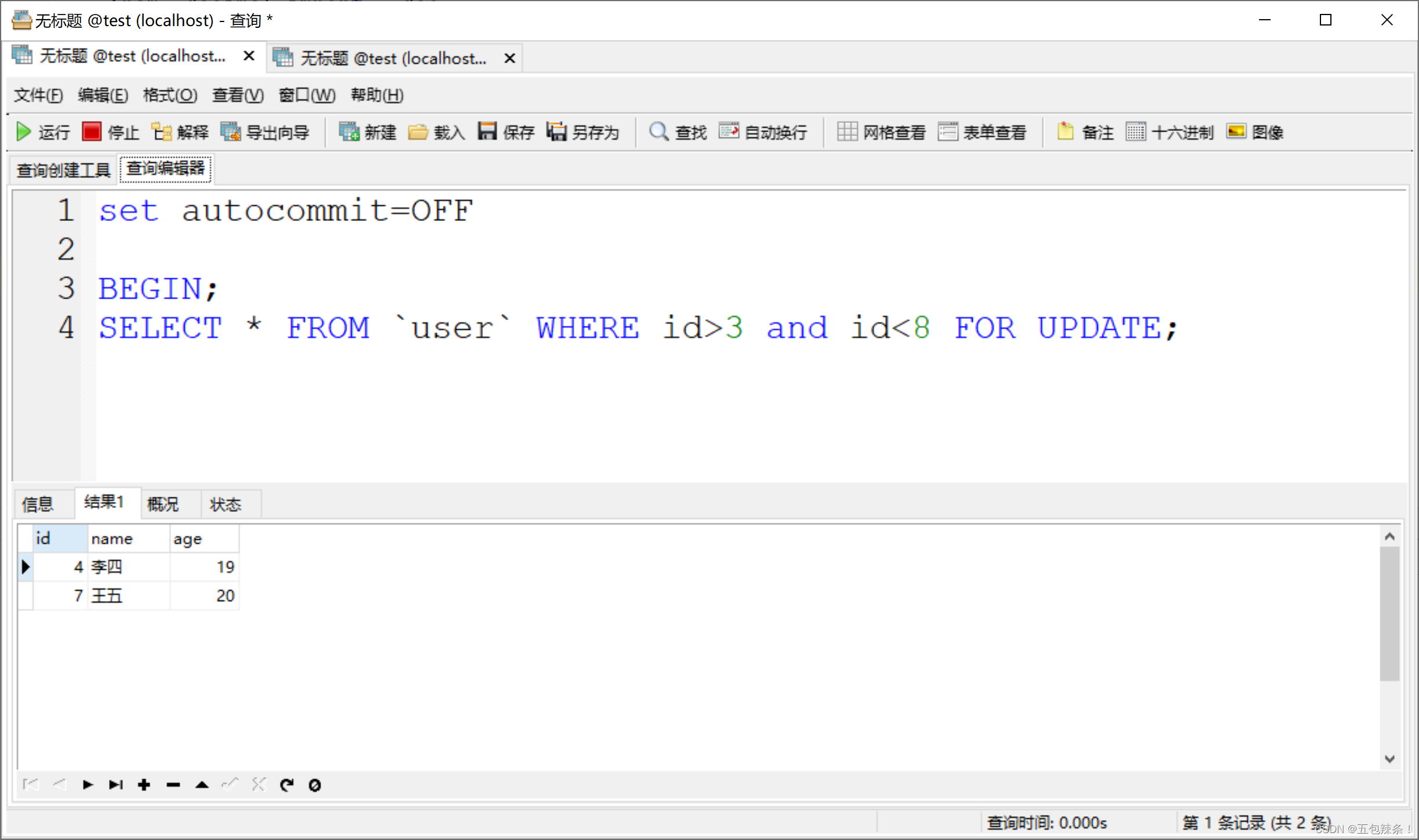Open the 导出向导 export wizard
This screenshot has height=840, width=1419.
[x=265, y=132]
